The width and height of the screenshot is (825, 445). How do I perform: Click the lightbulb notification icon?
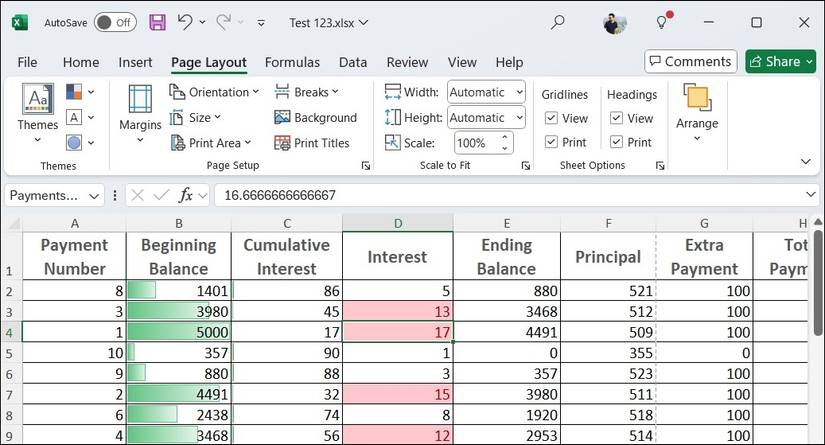[x=662, y=22]
